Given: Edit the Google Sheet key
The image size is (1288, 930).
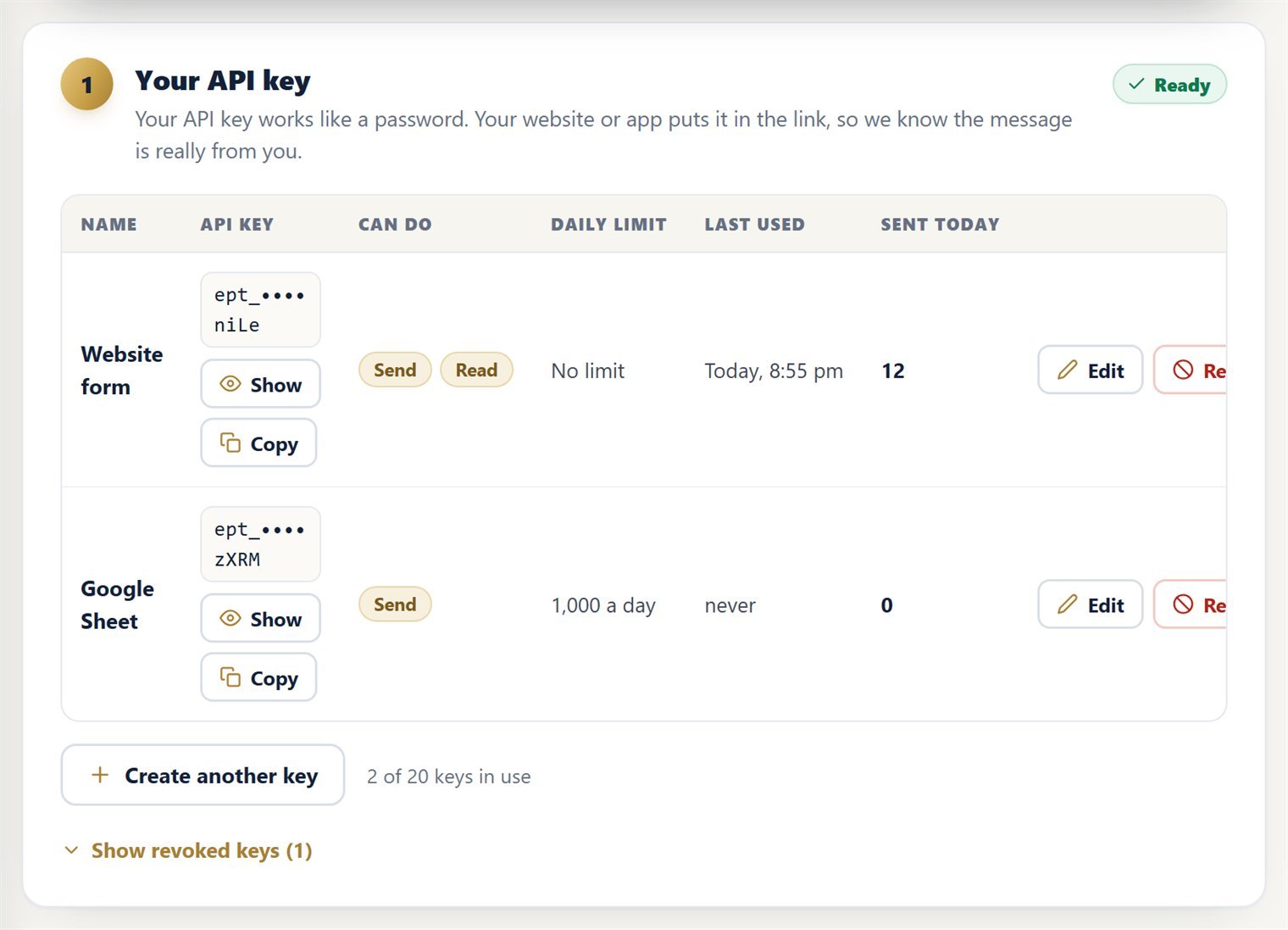Looking at the screenshot, I should 1090,604.
